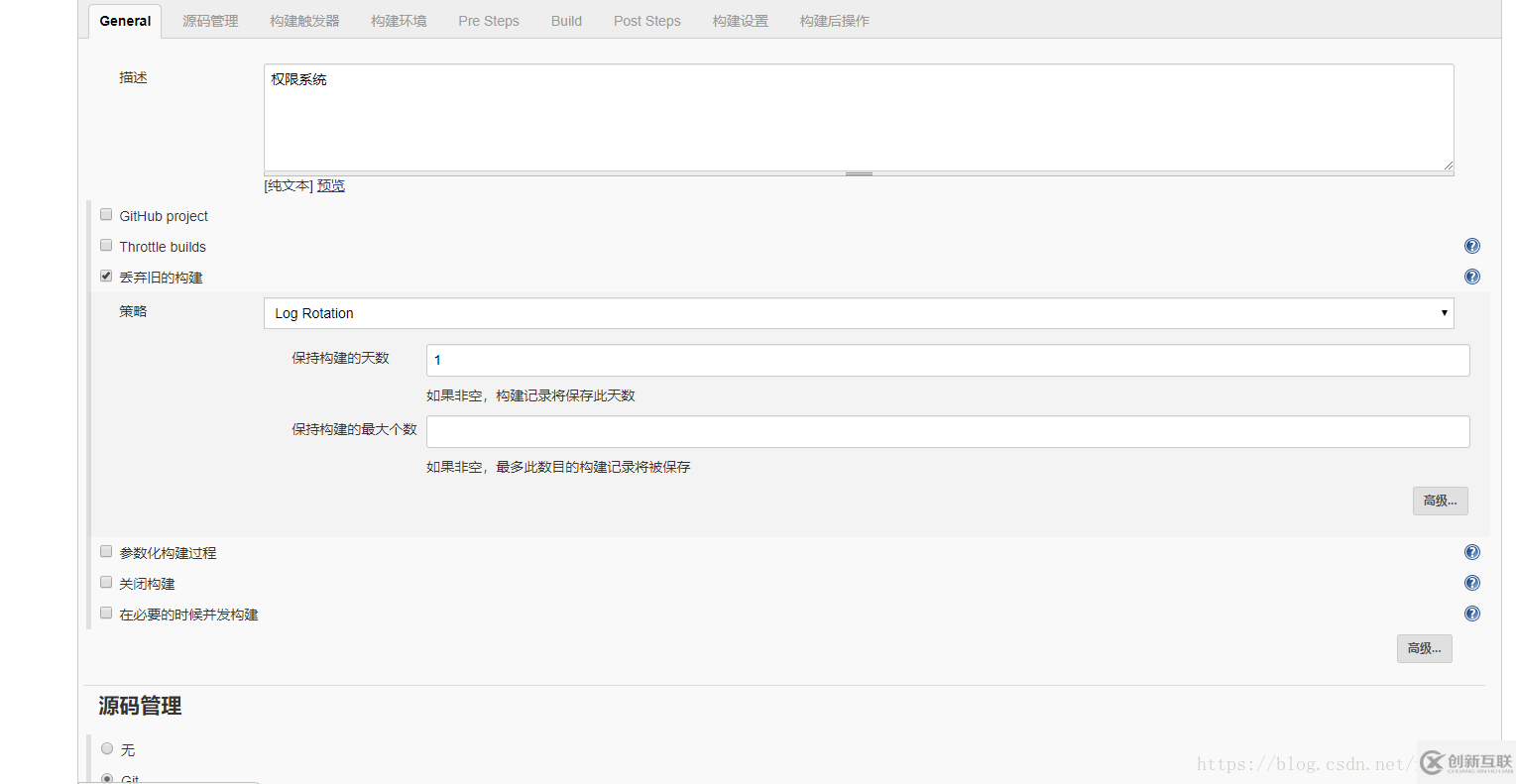1516x784 pixels.
Task: Click the help icon next to Throttle builds
Action: click(x=1471, y=245)
